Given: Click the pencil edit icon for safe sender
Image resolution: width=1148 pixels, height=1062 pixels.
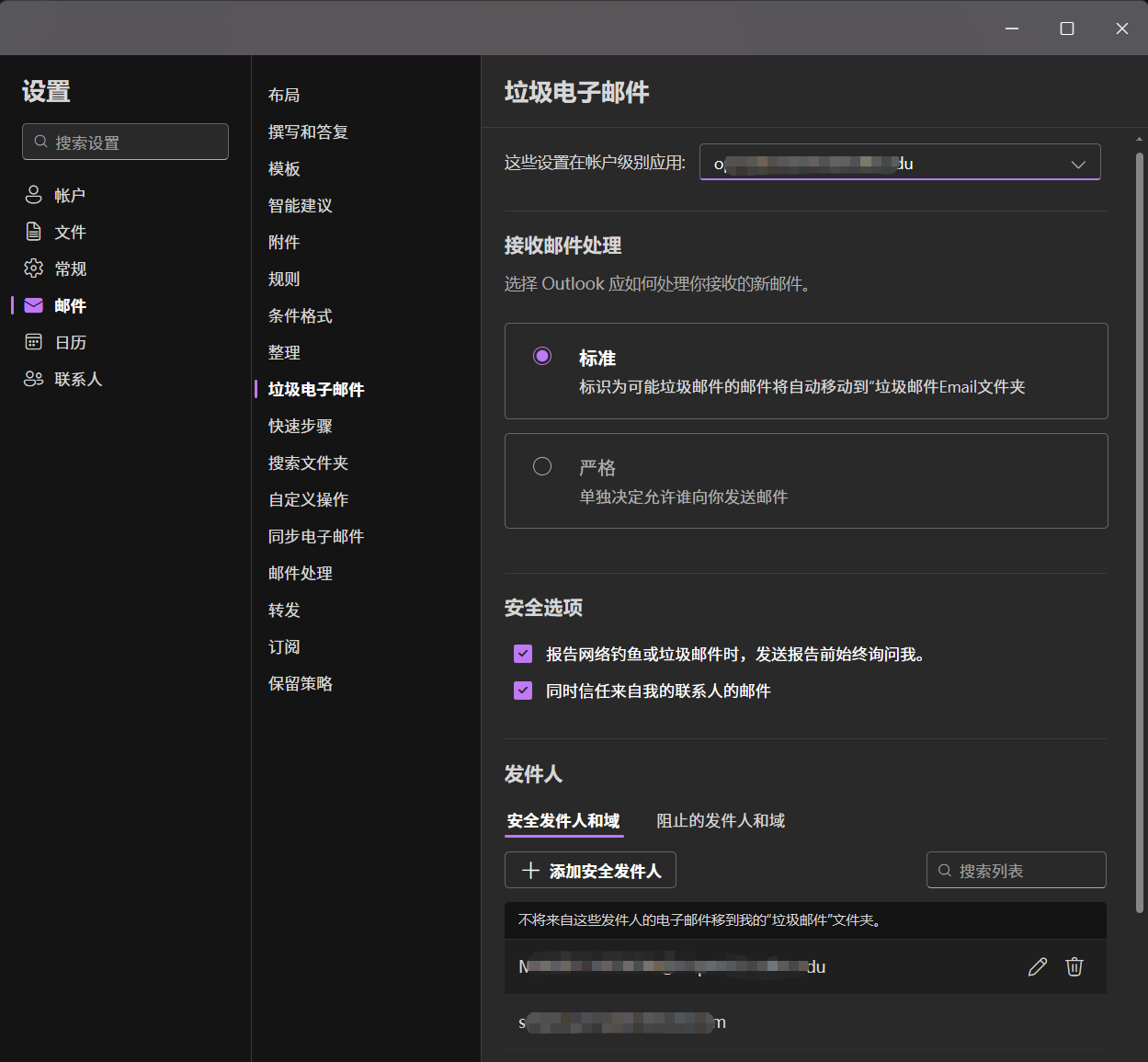Looking at the screenshot, I should [1038, 966].
